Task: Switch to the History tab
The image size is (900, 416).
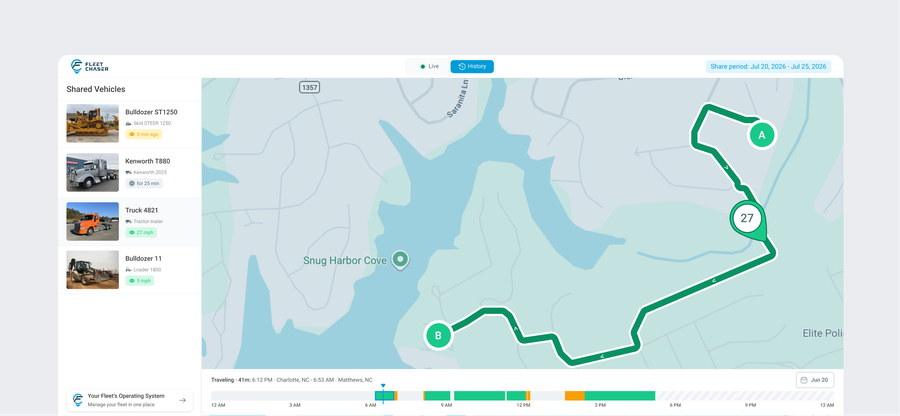Action: click(x=472, y=67)
